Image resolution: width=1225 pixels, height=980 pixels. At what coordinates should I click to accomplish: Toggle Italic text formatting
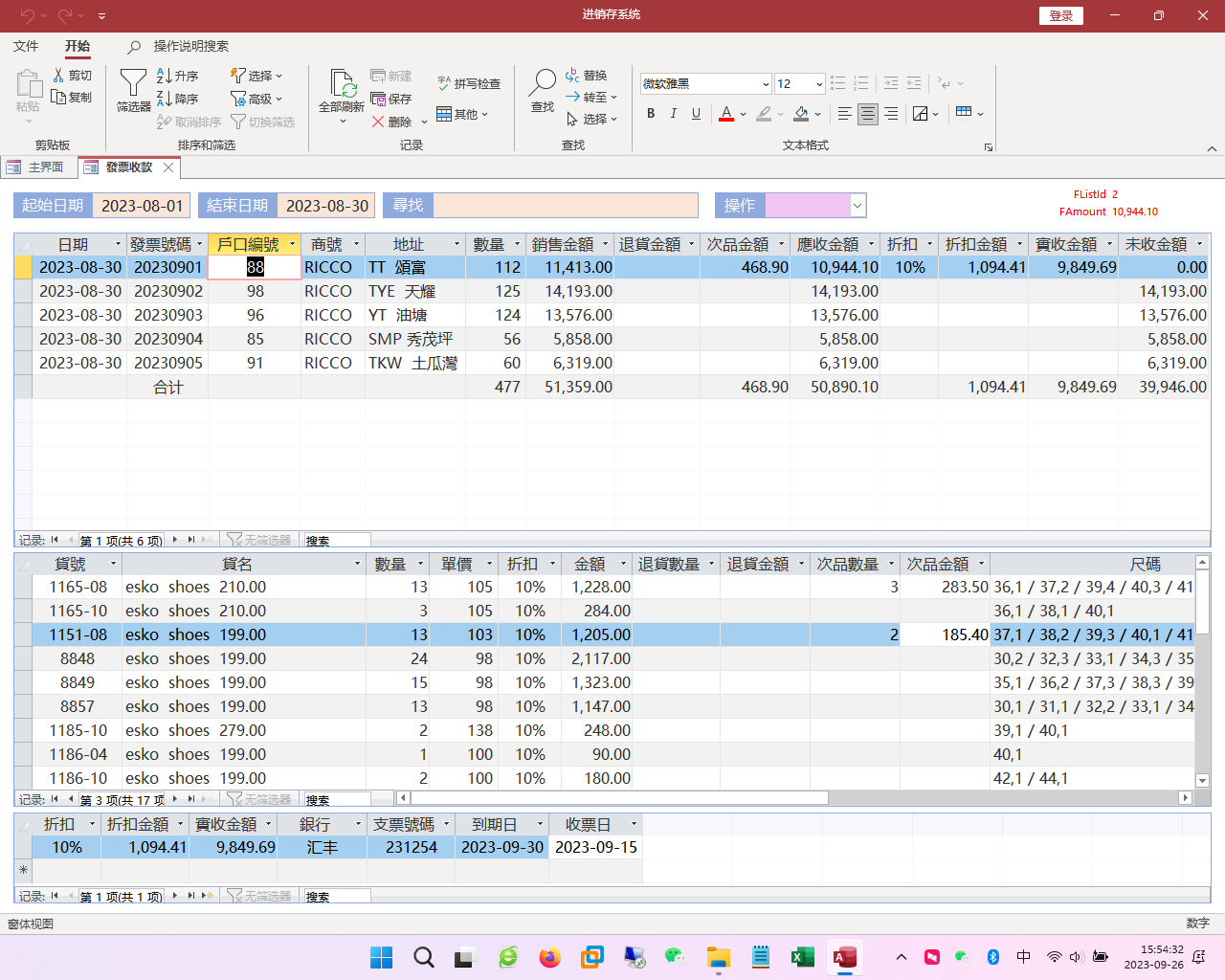click(674, 114)
